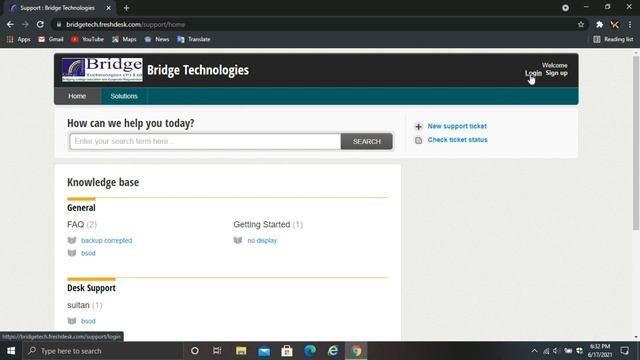The height and width of the screenshot is (360, 640).
Task: Open Gmail bookmark
Action: pyautogui.click(x=51, y=39)
